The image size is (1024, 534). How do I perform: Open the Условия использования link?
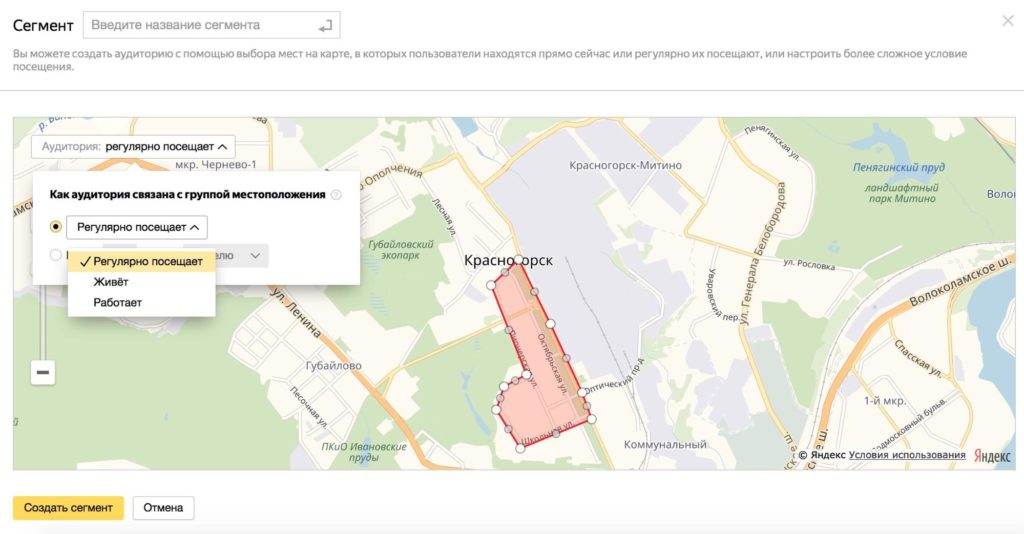(x=907, y=456)
